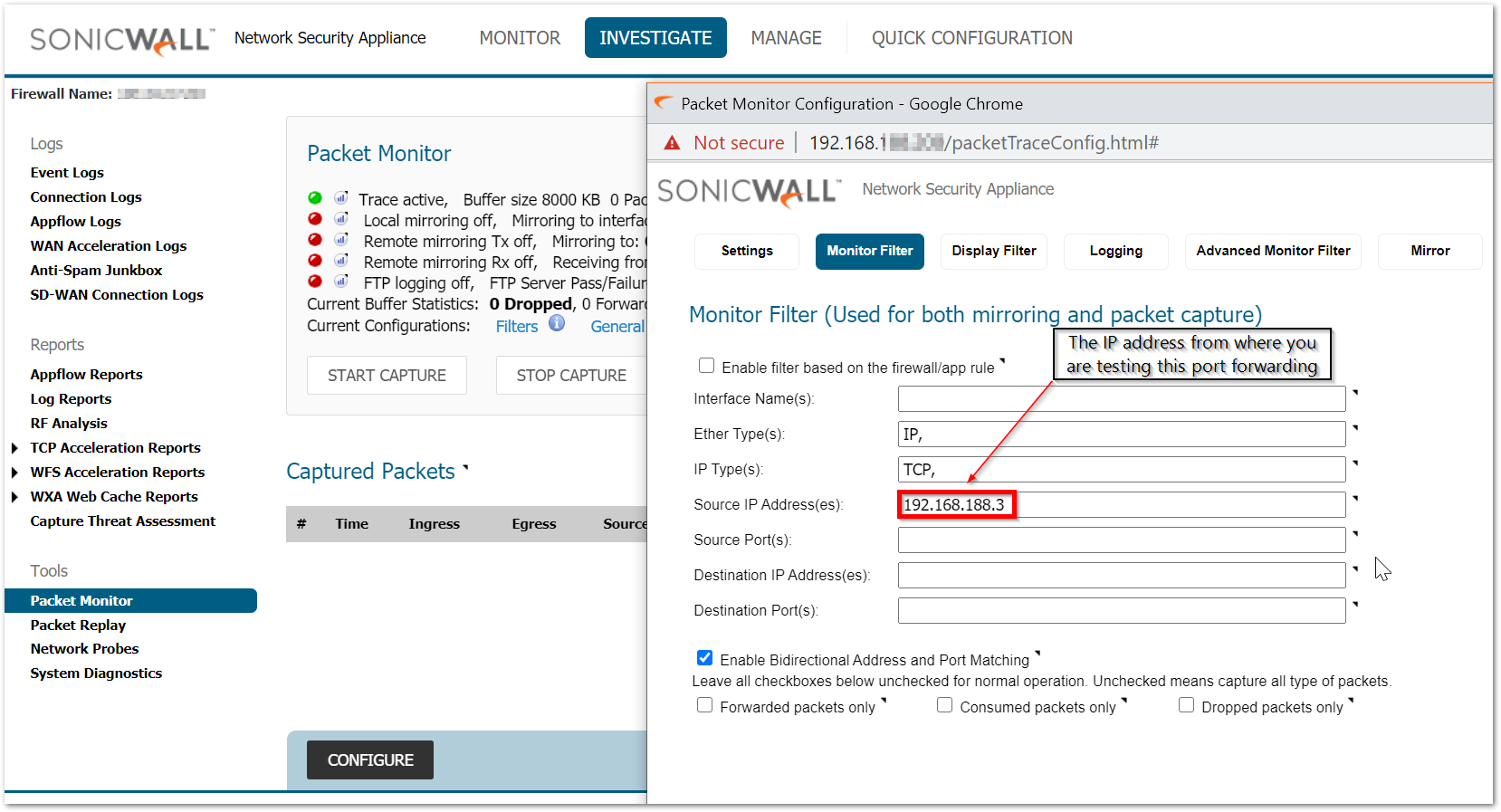The image size is (1501, 812).
Task: Click the Not secure warning triangle icon
Action: pyautogui.click(x=672, y=143)
